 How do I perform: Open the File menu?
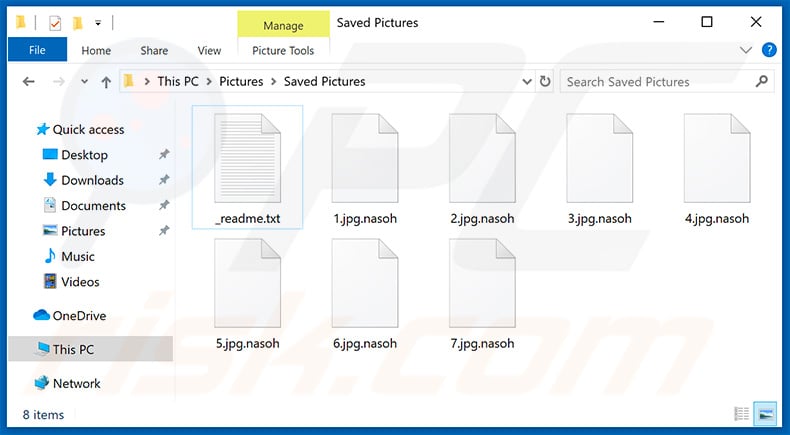click(x=37, y=50)
